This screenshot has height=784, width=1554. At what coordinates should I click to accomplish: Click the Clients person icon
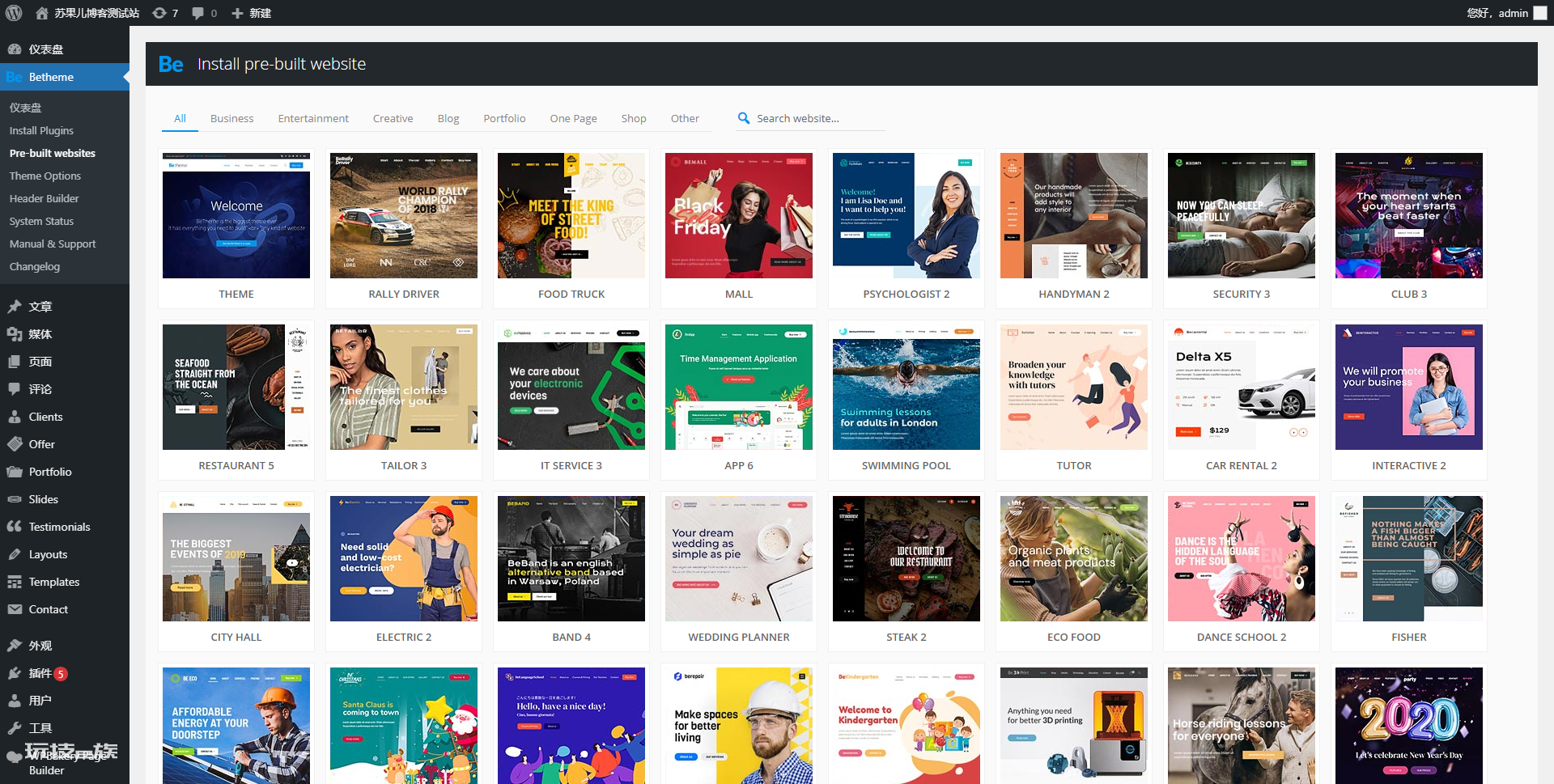pos(15,417)
